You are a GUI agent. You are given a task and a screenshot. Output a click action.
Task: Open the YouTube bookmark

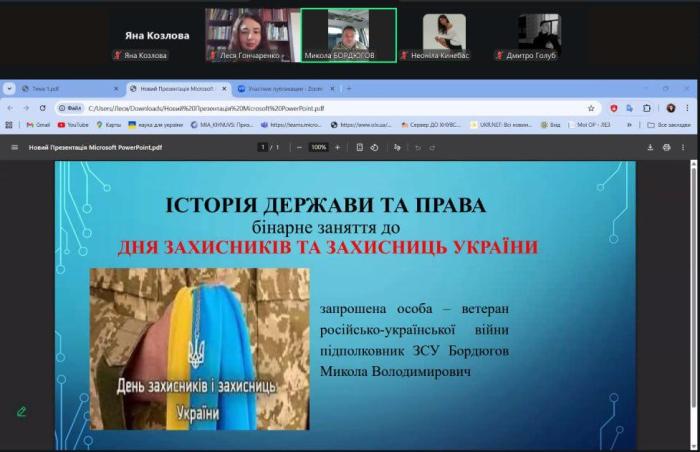(x=74, y=125)
